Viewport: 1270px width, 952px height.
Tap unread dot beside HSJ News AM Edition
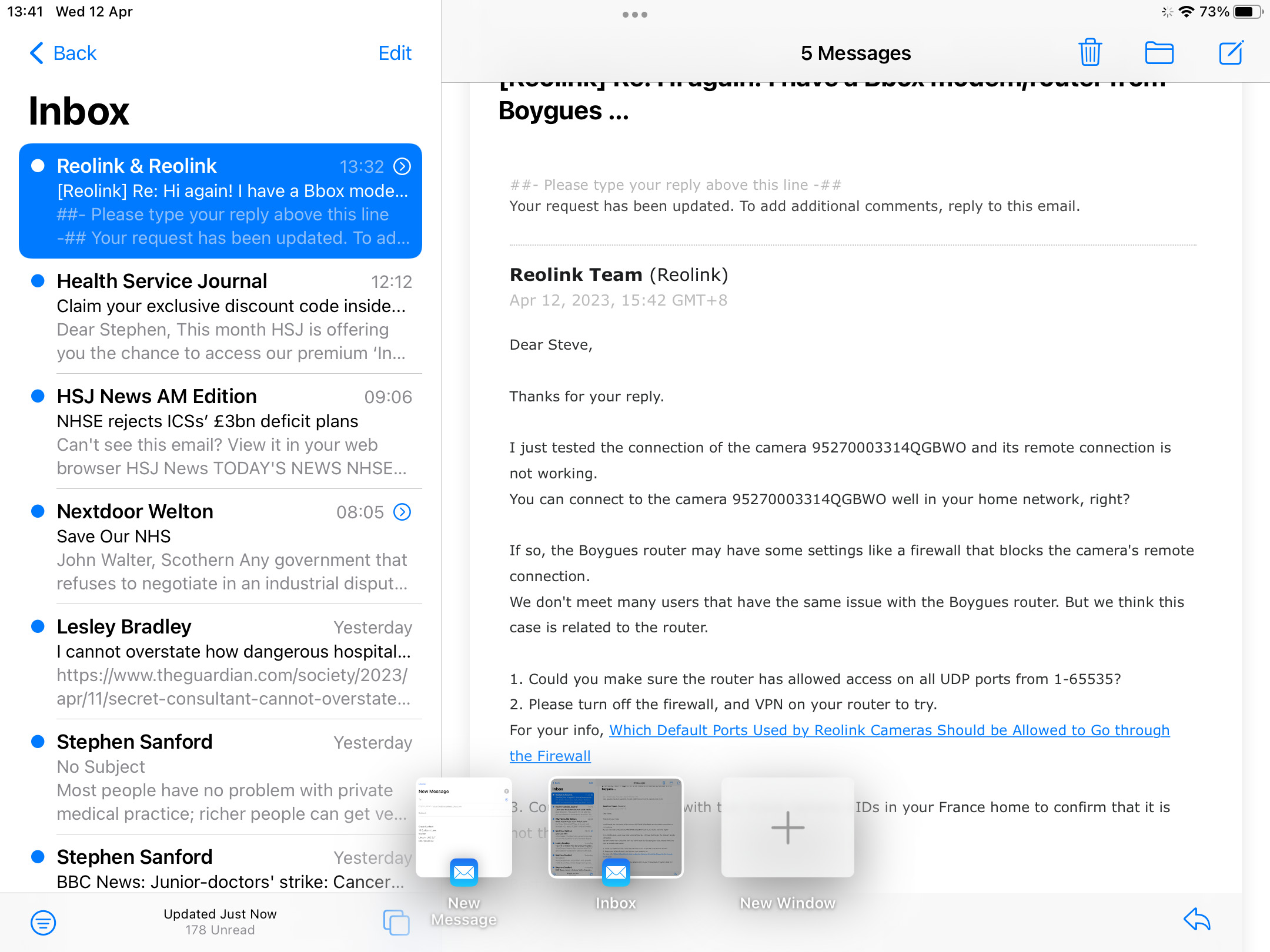(x=38, y=396)
